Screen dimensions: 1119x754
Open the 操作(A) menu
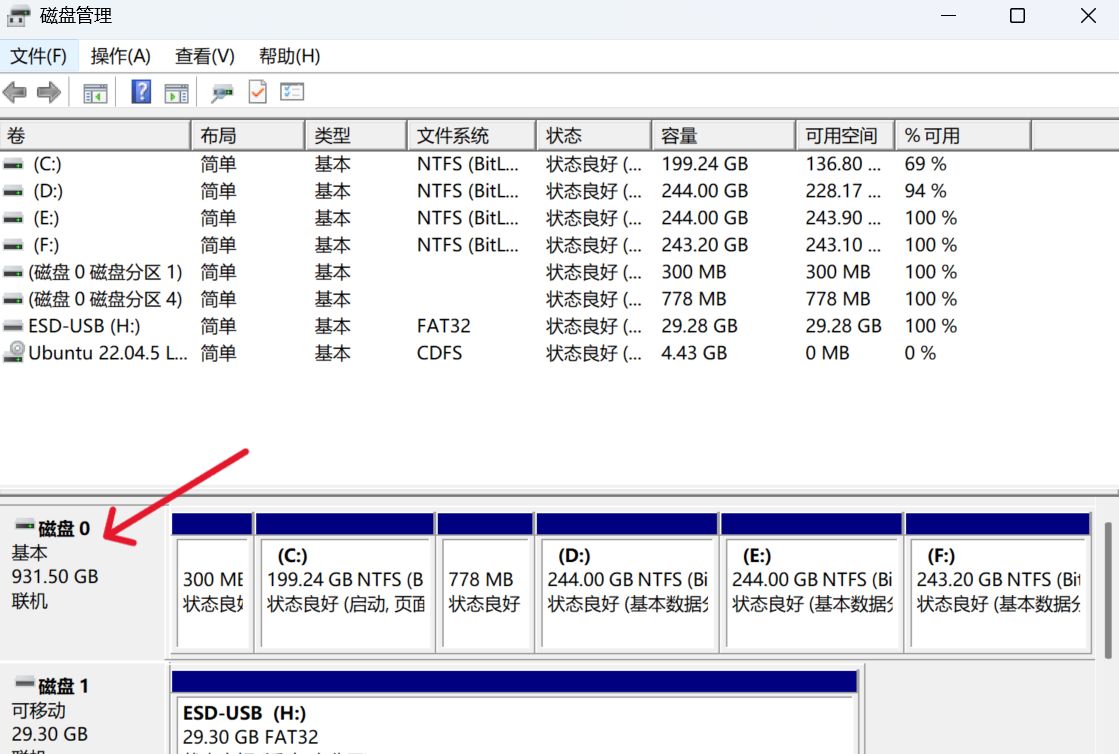click(x=121, y=56)
